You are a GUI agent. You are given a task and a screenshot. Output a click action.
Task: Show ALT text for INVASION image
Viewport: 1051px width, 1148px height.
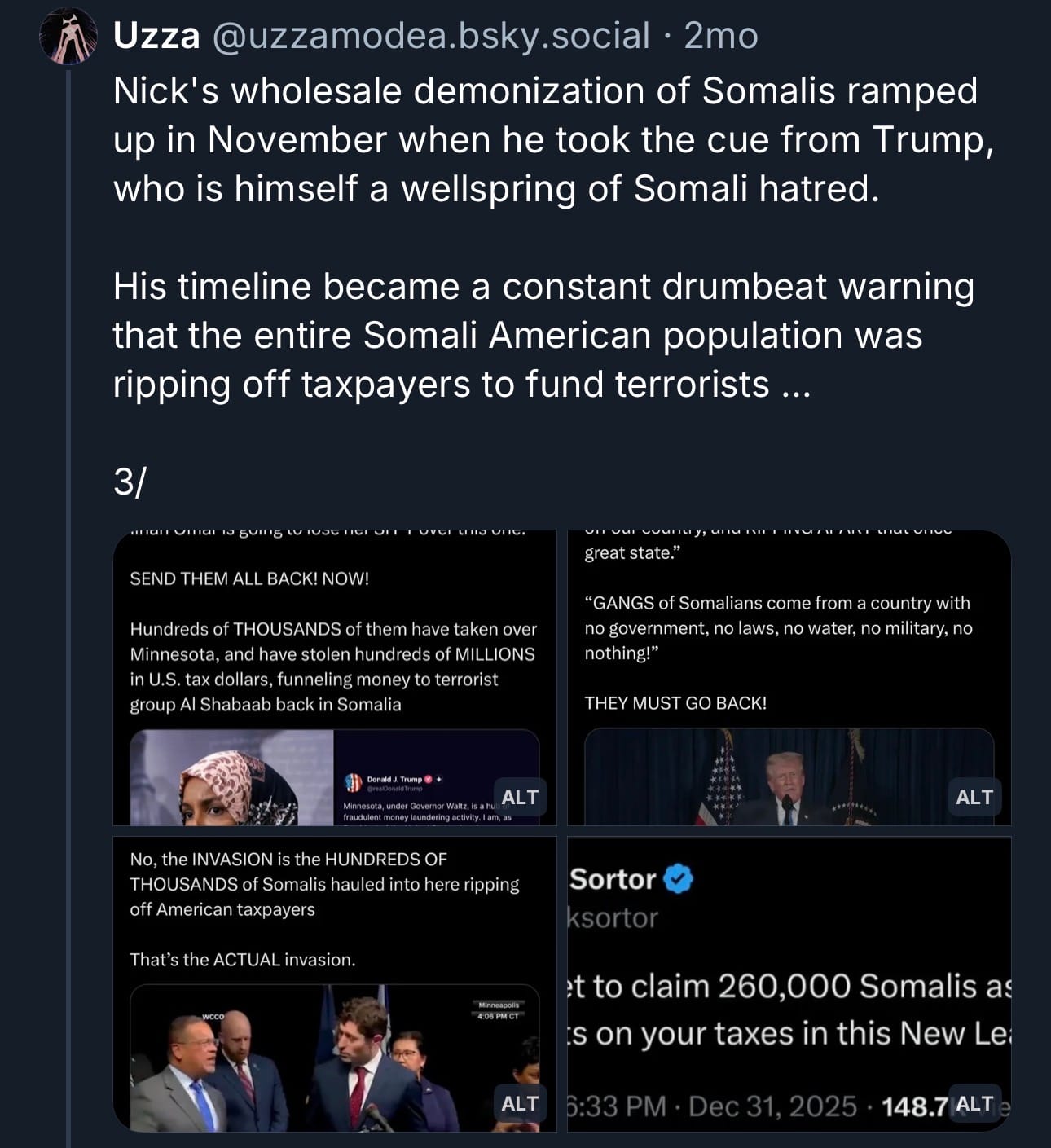tap(519, 1103)
